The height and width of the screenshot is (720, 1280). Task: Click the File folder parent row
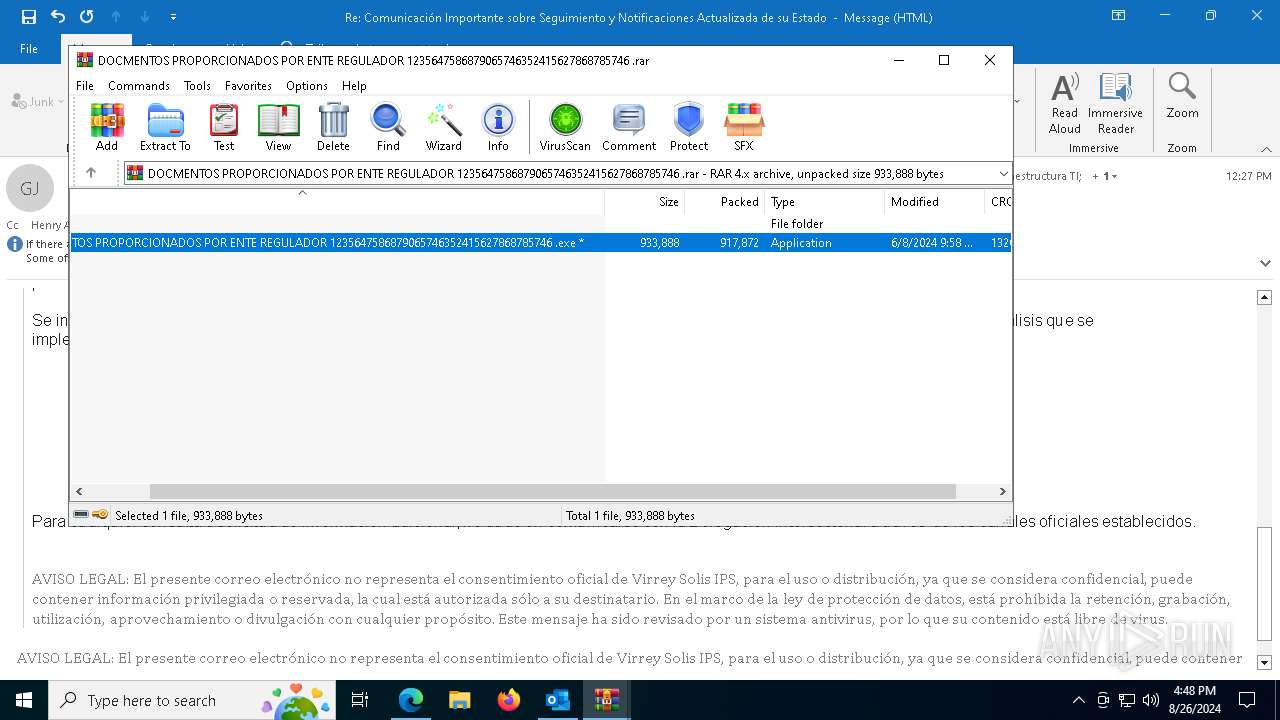tap(541, 223)
